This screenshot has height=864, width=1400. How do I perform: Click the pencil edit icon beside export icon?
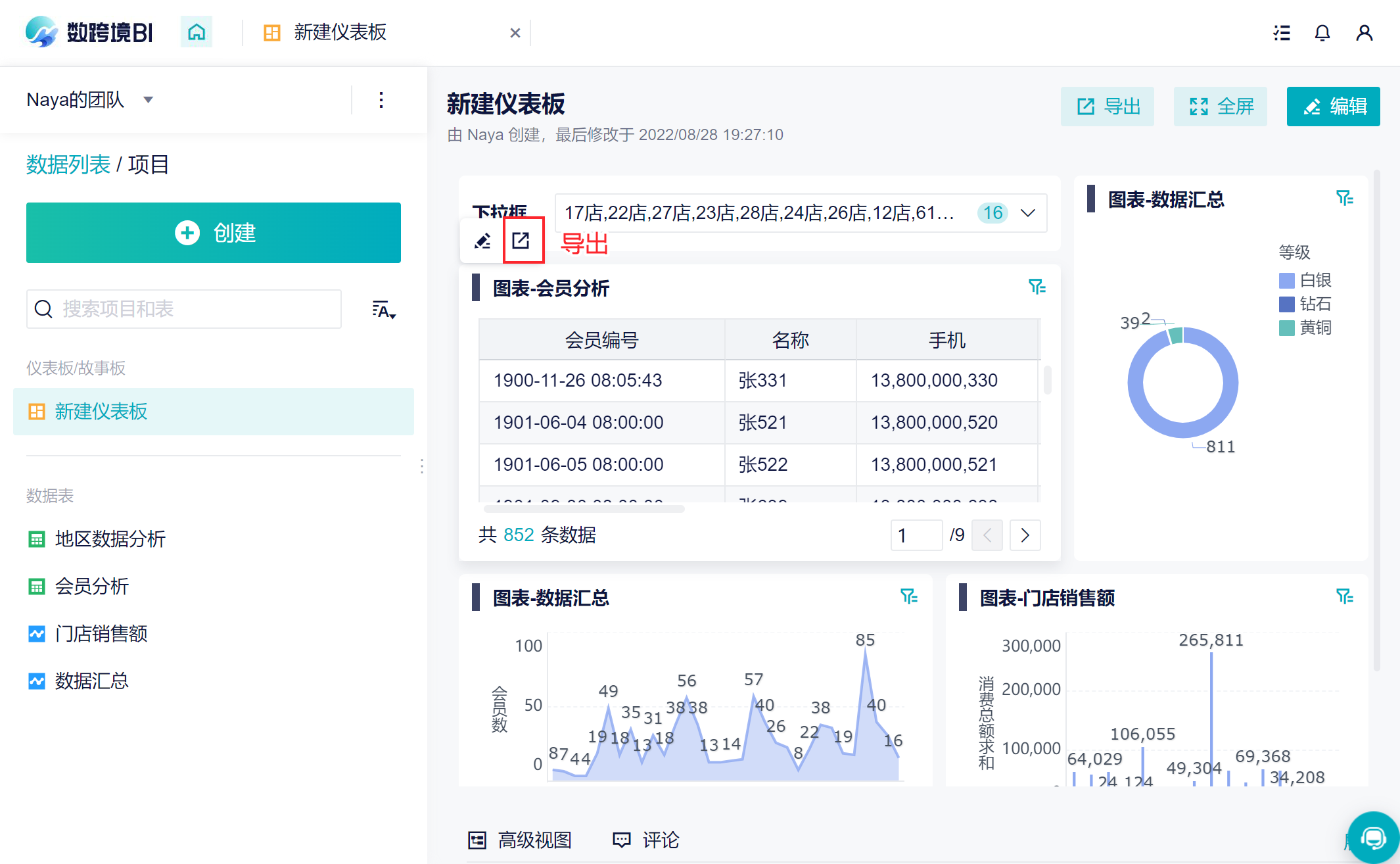point(482,241)
